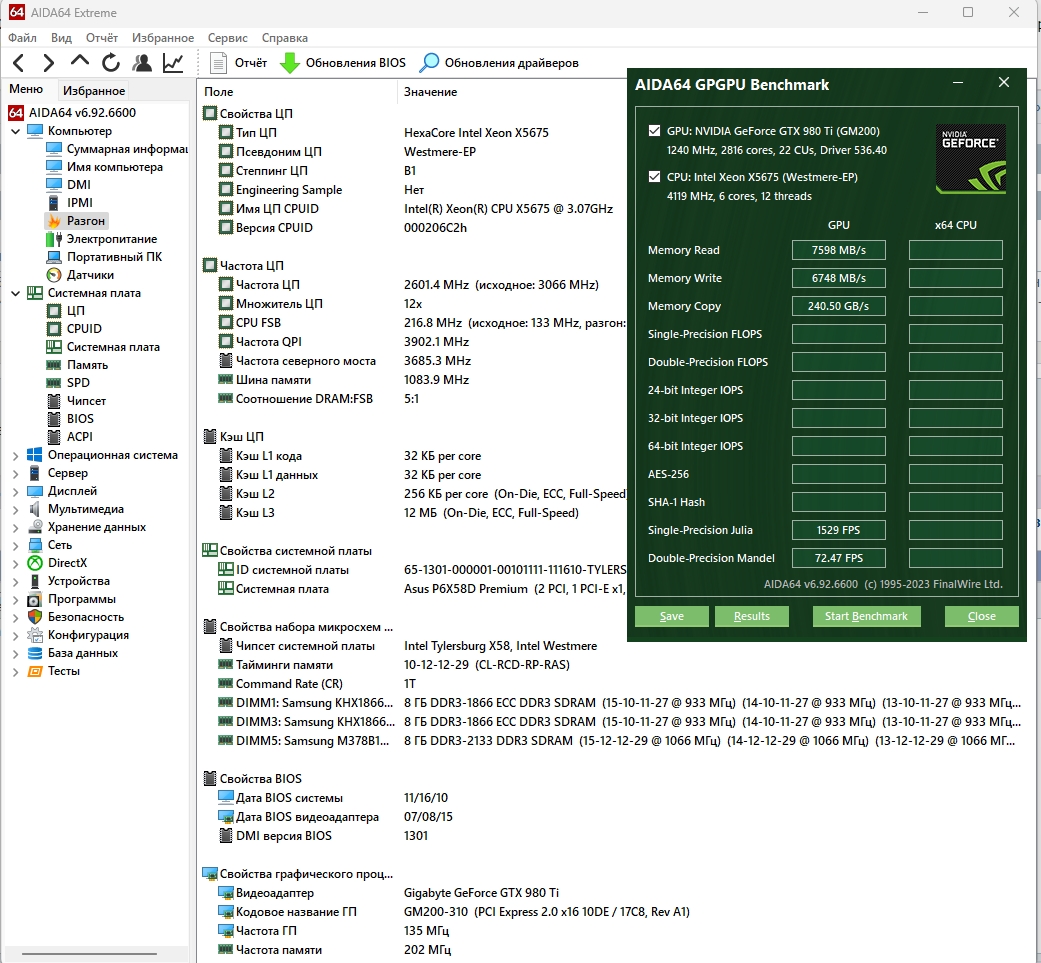Select ЦП under Системная плата
The height and width of the screenshot is (963, 1041).
click(75, 311)
